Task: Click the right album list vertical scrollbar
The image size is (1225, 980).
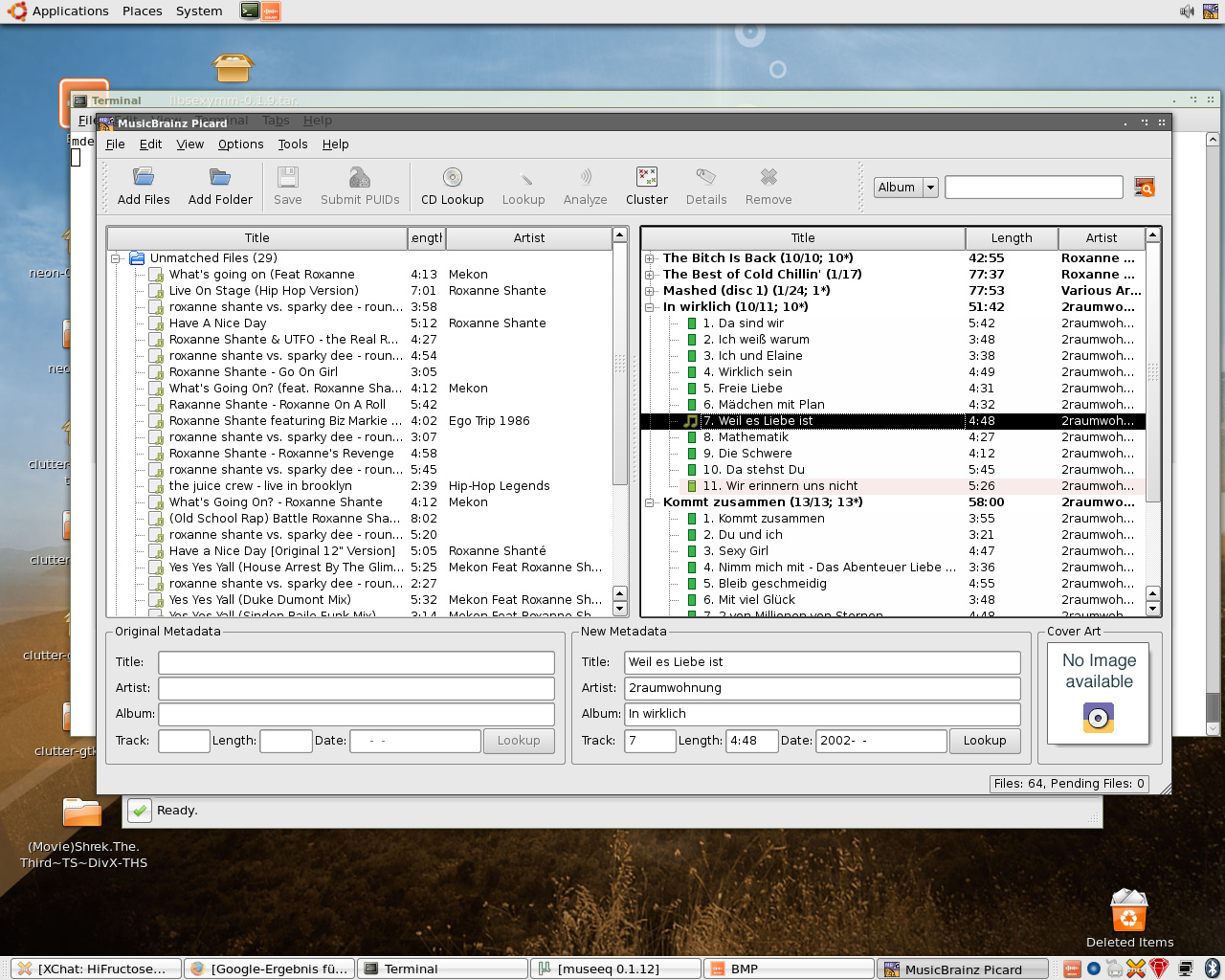Action: [1152, 371]
